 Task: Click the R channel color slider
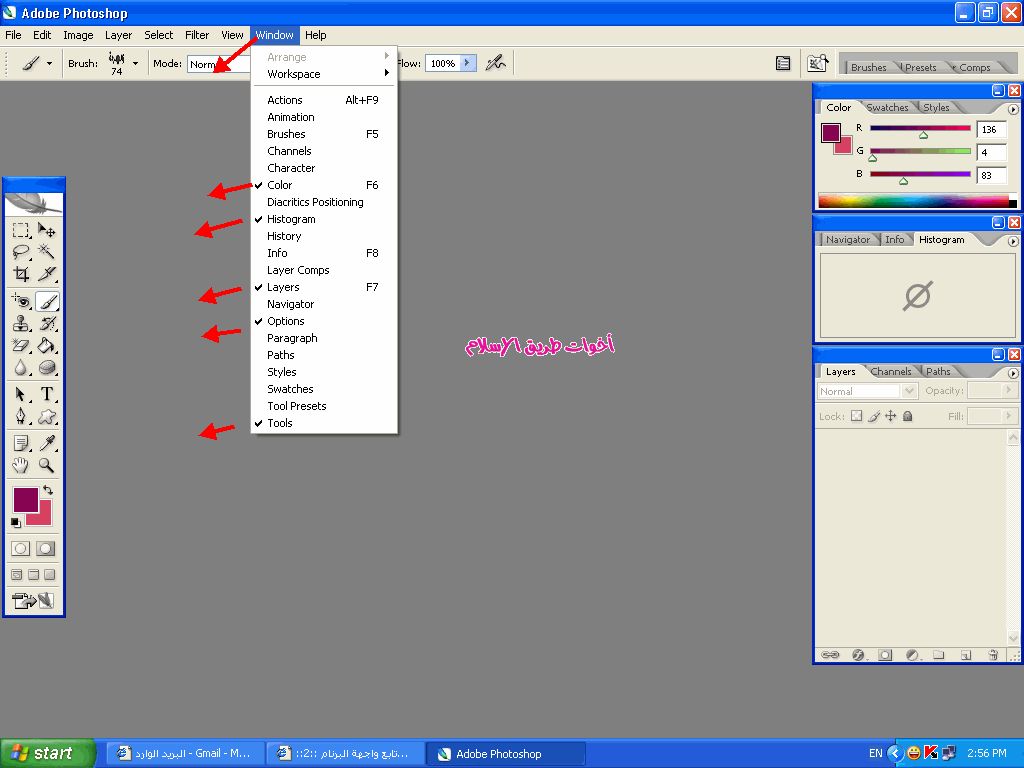pyautogui.click(x=920, y=129)
